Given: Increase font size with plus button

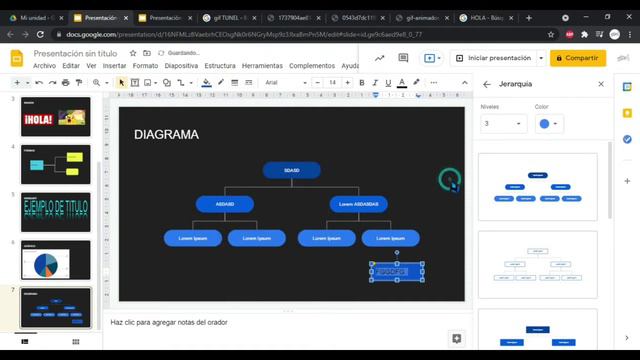Looking at the screenshot, I should click(347, 83).
